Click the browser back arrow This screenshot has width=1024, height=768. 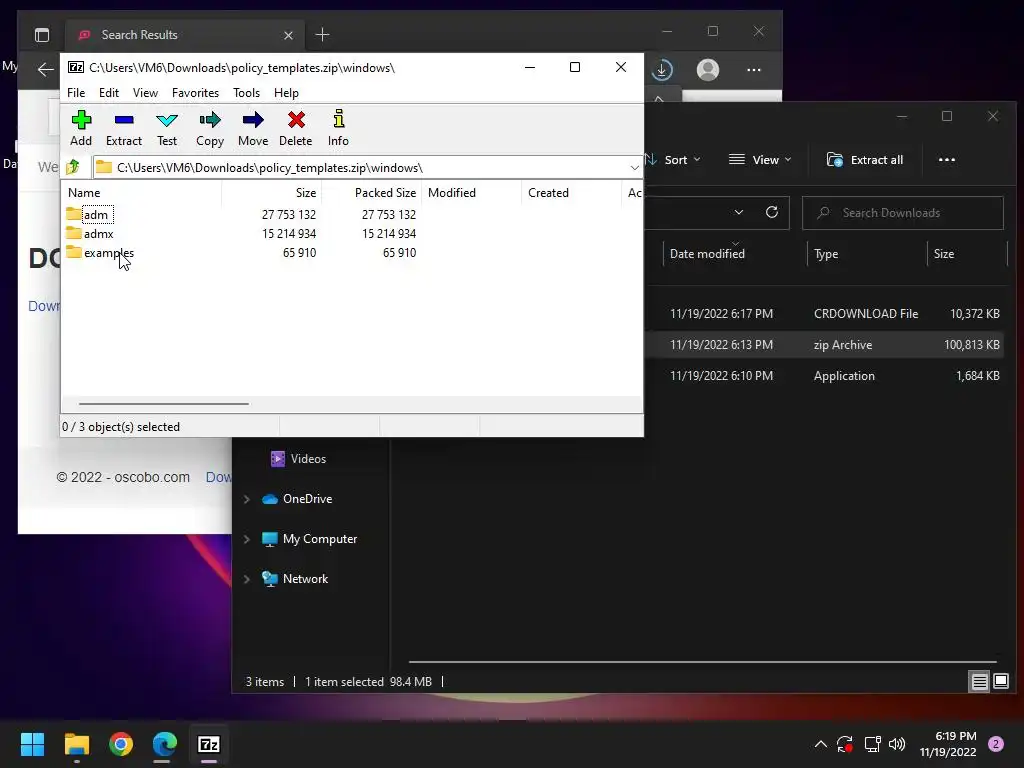pyautogui.click(x=45, y=69)
